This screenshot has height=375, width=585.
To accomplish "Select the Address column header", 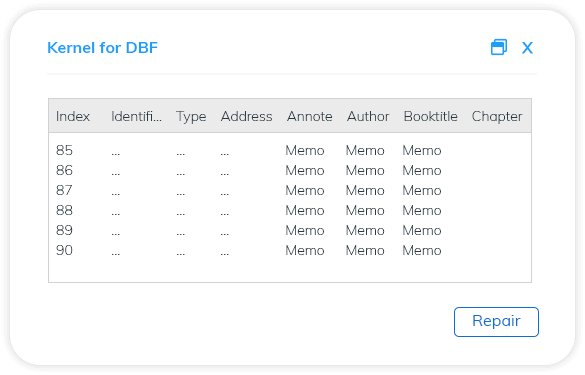I will (246, 116).
